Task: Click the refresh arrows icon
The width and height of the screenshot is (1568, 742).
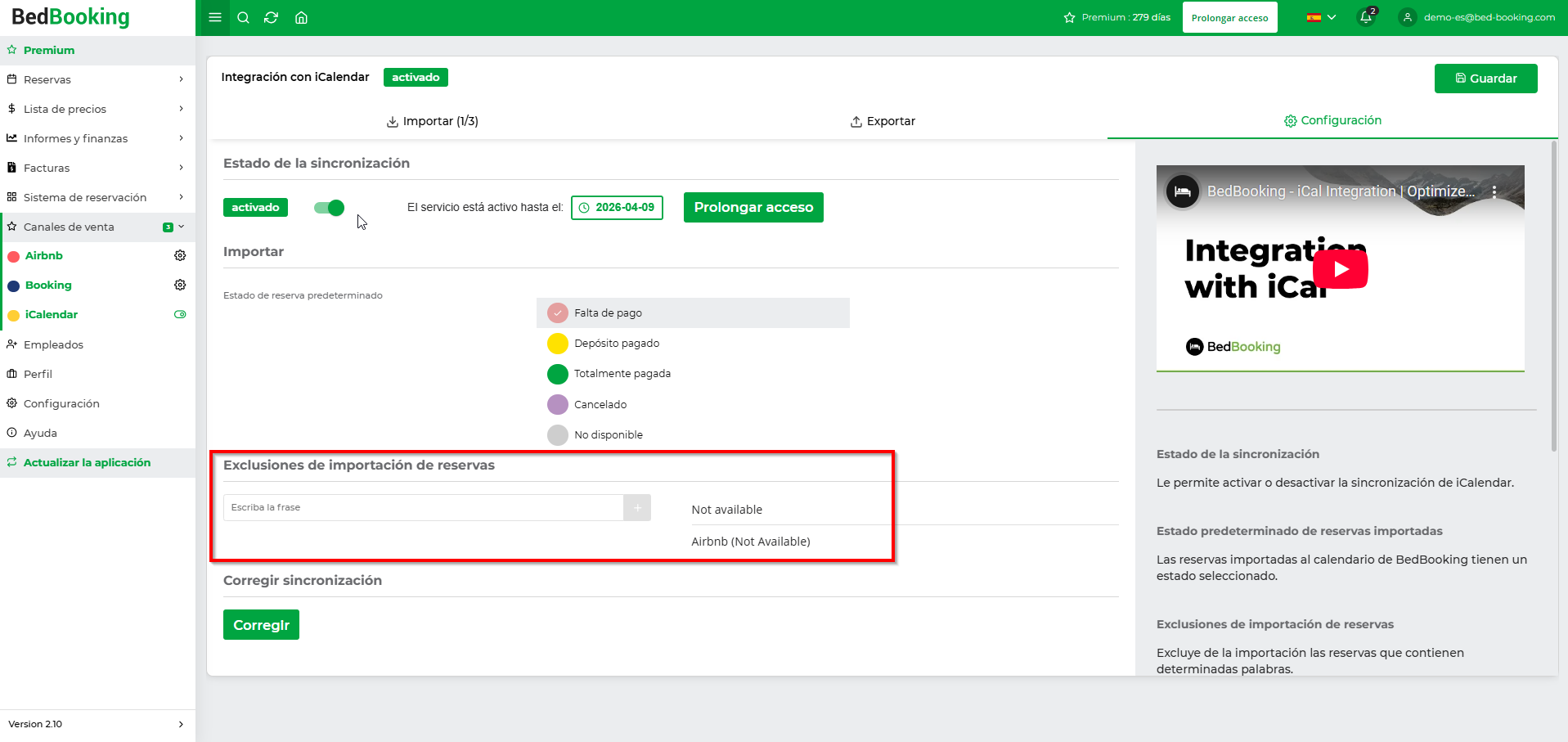Action: pyautogui.click(x=272, y=17)
